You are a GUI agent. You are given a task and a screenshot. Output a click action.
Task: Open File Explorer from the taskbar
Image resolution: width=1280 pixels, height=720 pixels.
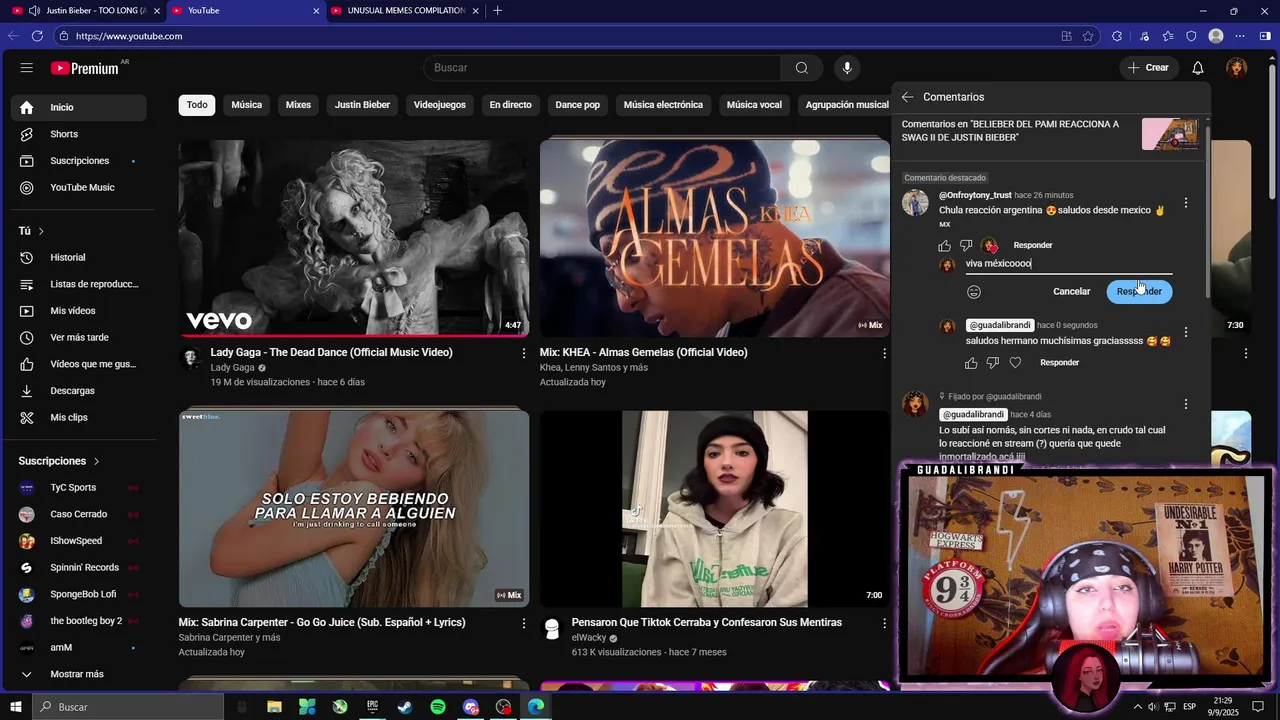pos(274,707)
